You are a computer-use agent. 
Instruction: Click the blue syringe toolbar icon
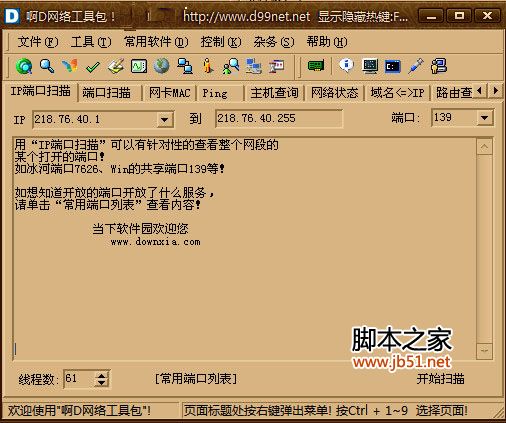(416, 66)
